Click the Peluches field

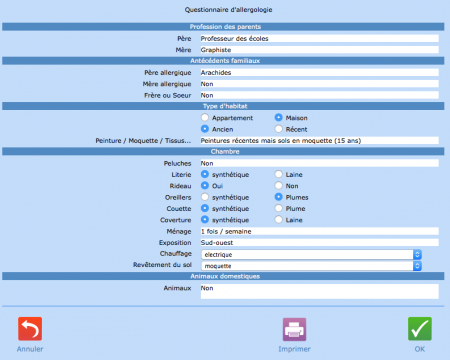click(x=319, y=163)
